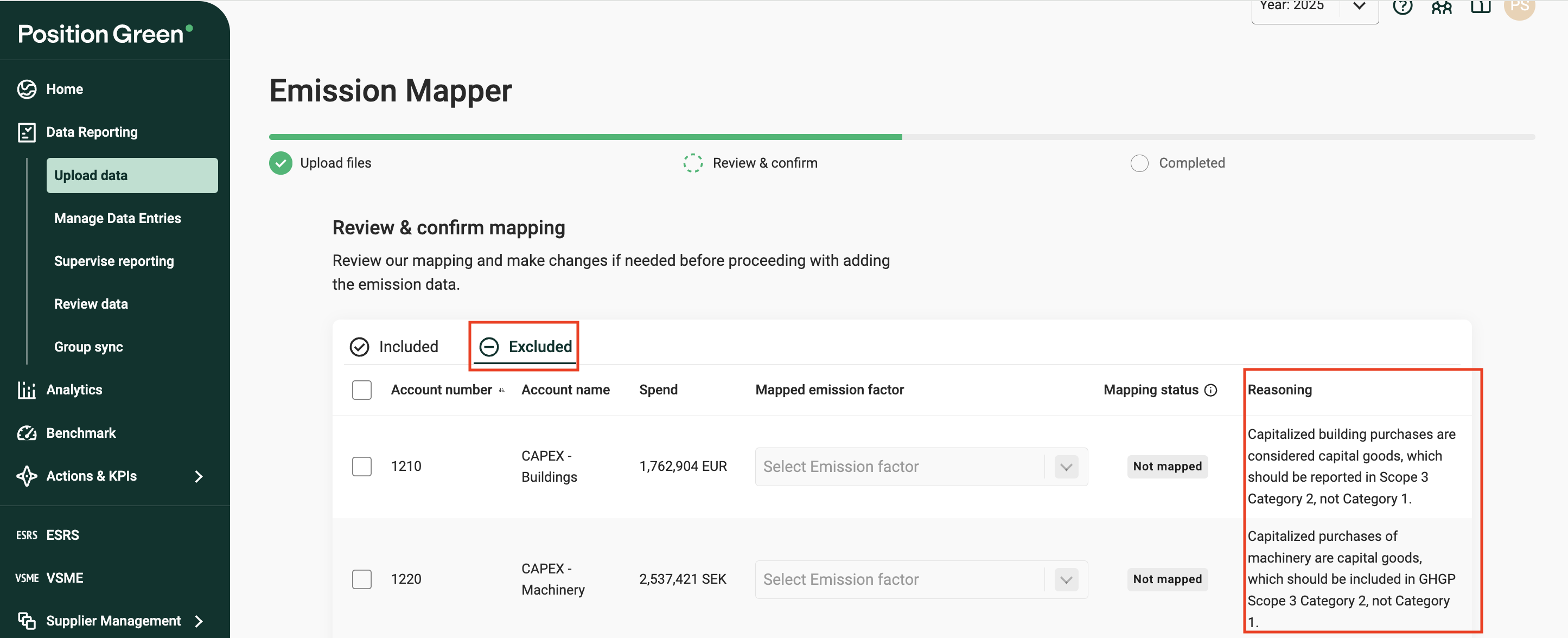Expand Supplier Management submenu chevron
Viewport: 1568px width, 638px height.
coord(199,621)
